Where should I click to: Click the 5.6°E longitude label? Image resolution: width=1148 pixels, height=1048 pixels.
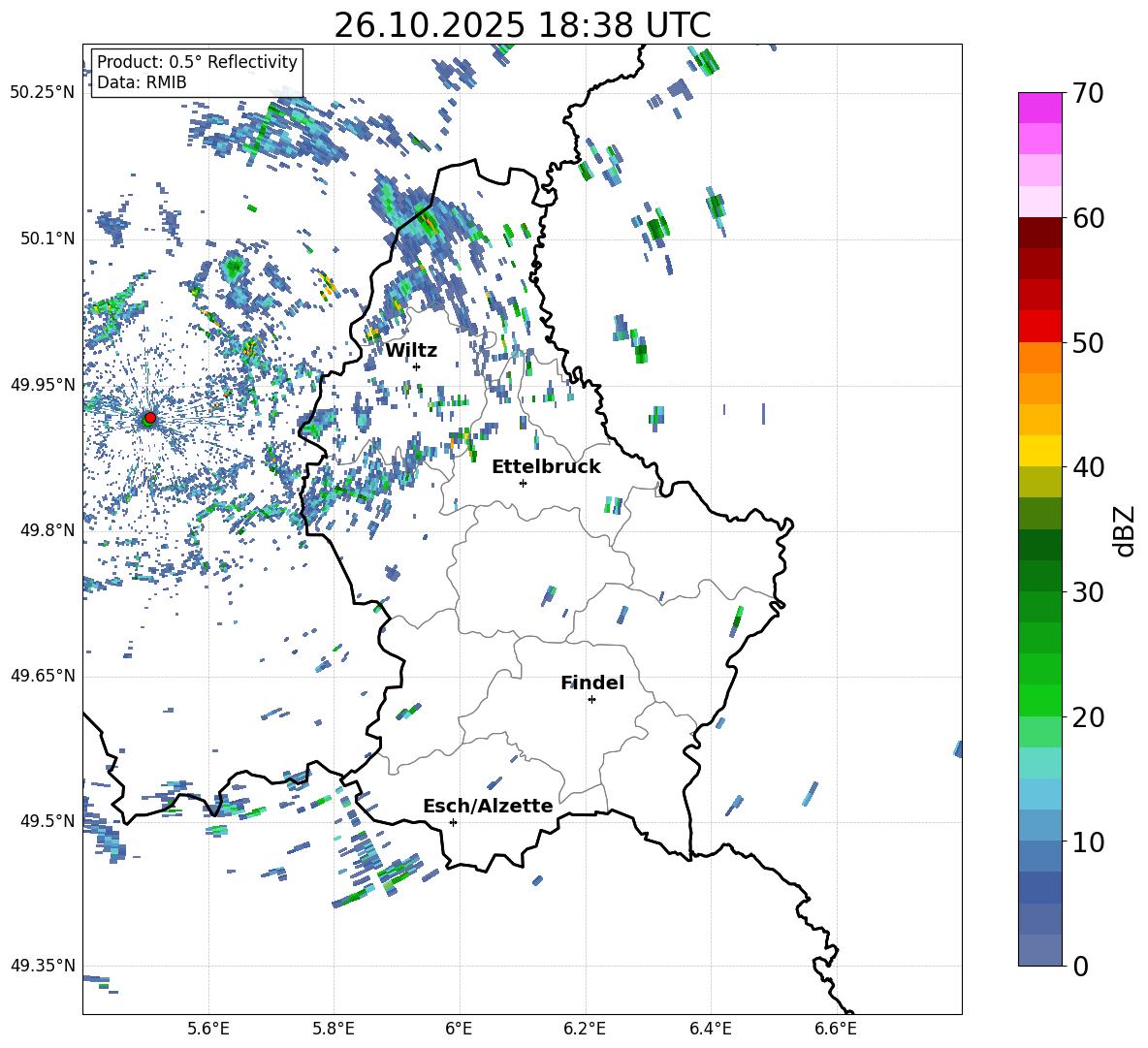click(x=208, y=1029)
